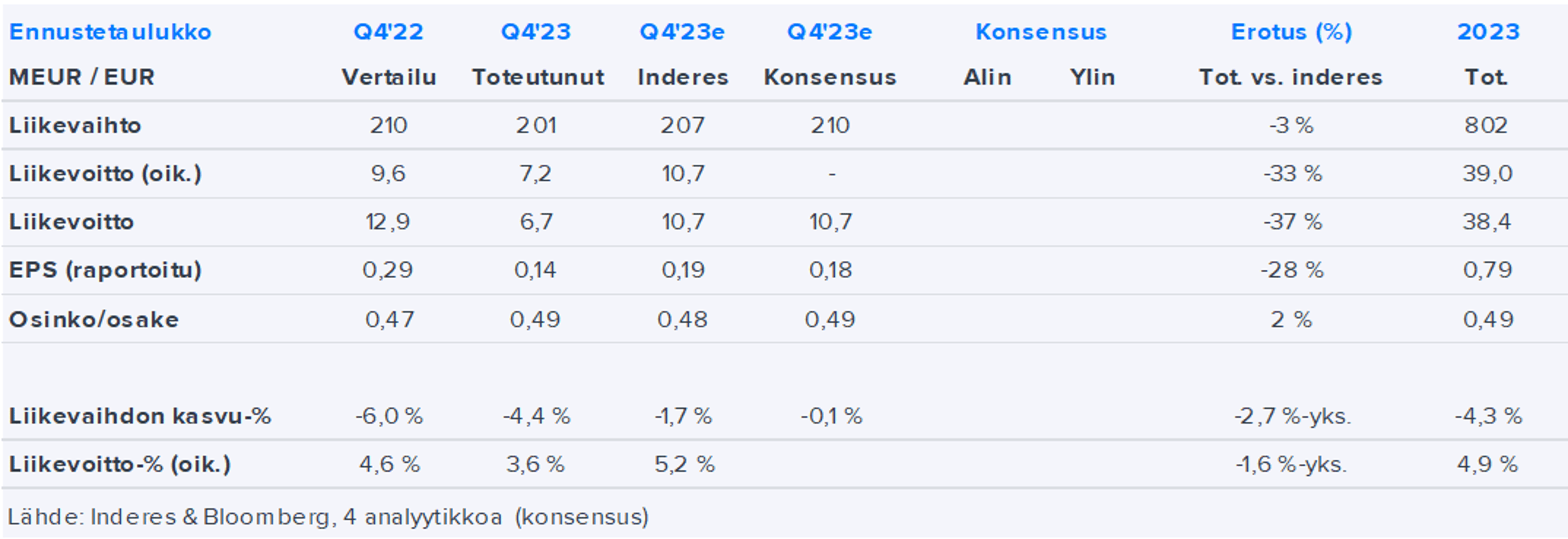Select the Liikevaihdon kasvu-% row label
The width and height of the screenshot is (1568, 539).
pyautogui.click(x=140, y=416)
